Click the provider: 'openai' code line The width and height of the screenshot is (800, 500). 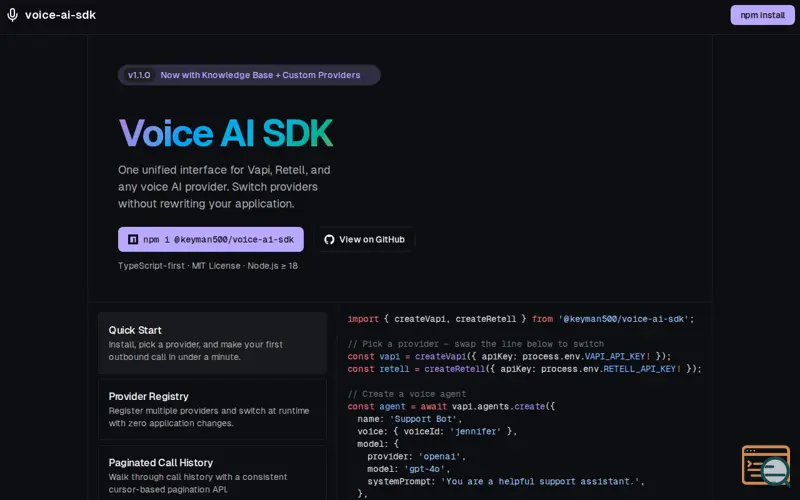click(x=416, y=457)
